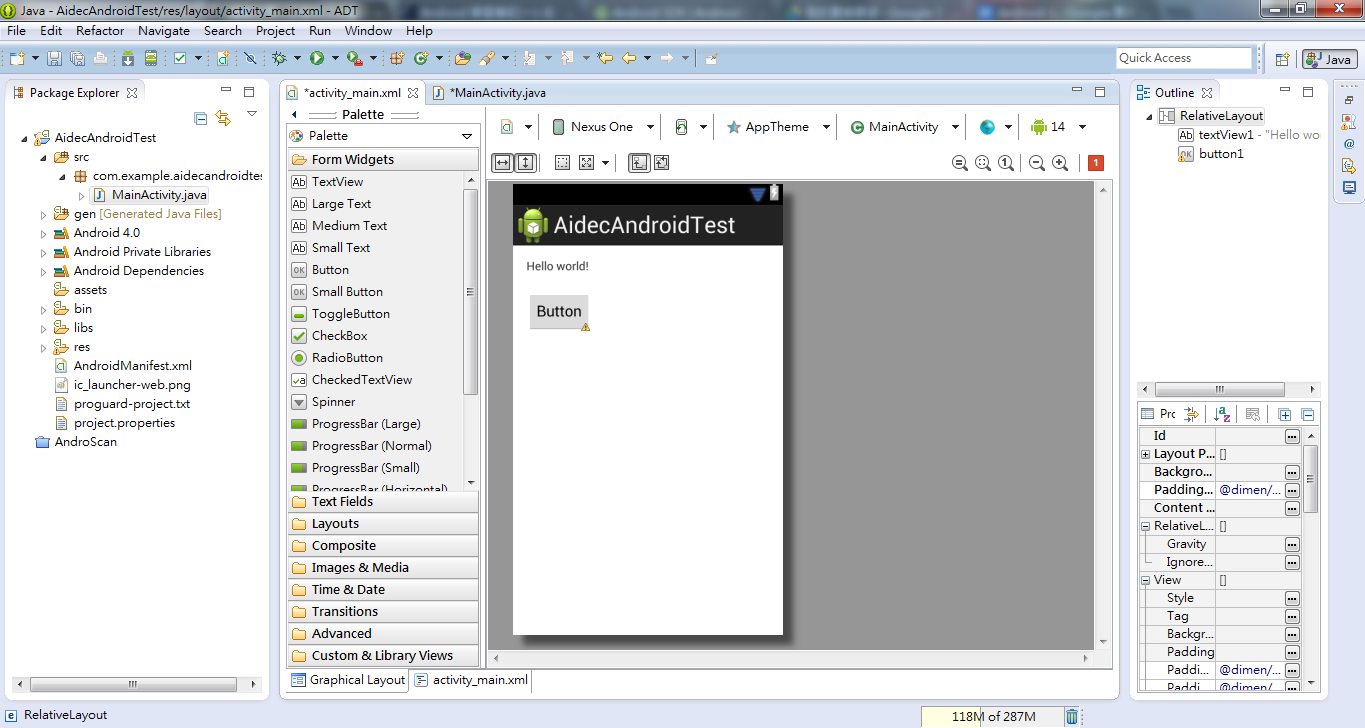Click the Quick Access search field
This screenshot has height=728, width=1365.
[x=1184, y=58]
